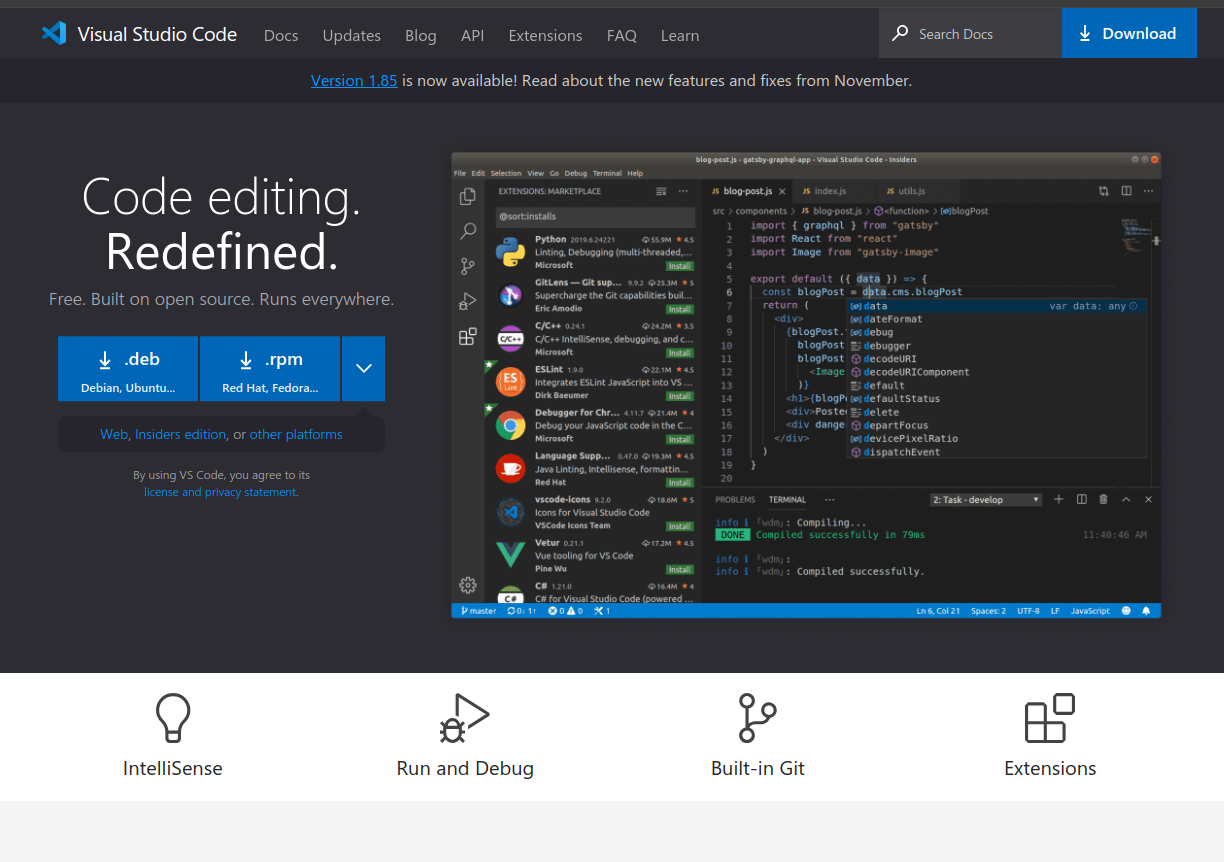Click the JavaScript language mode in the status bar
Screen dimensions: 1224x862
coord(1090,610)
